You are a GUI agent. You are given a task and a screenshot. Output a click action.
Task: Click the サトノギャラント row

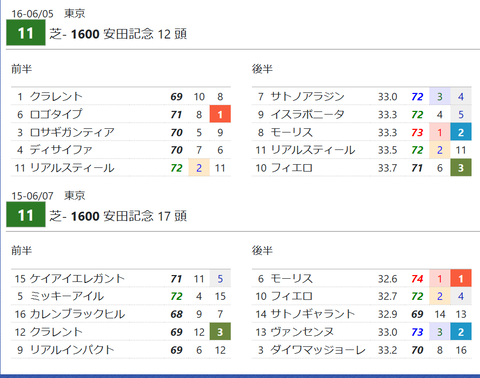point(362,314)
